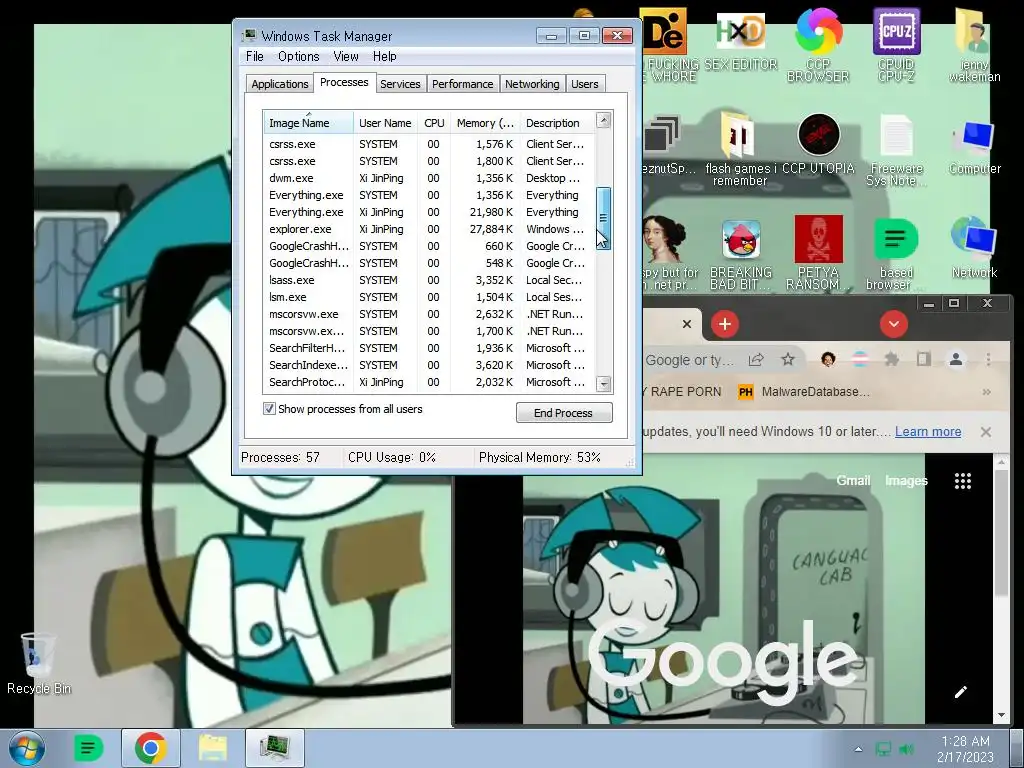Dismiss the Windows 10 update notice

(x=986, y=432)
